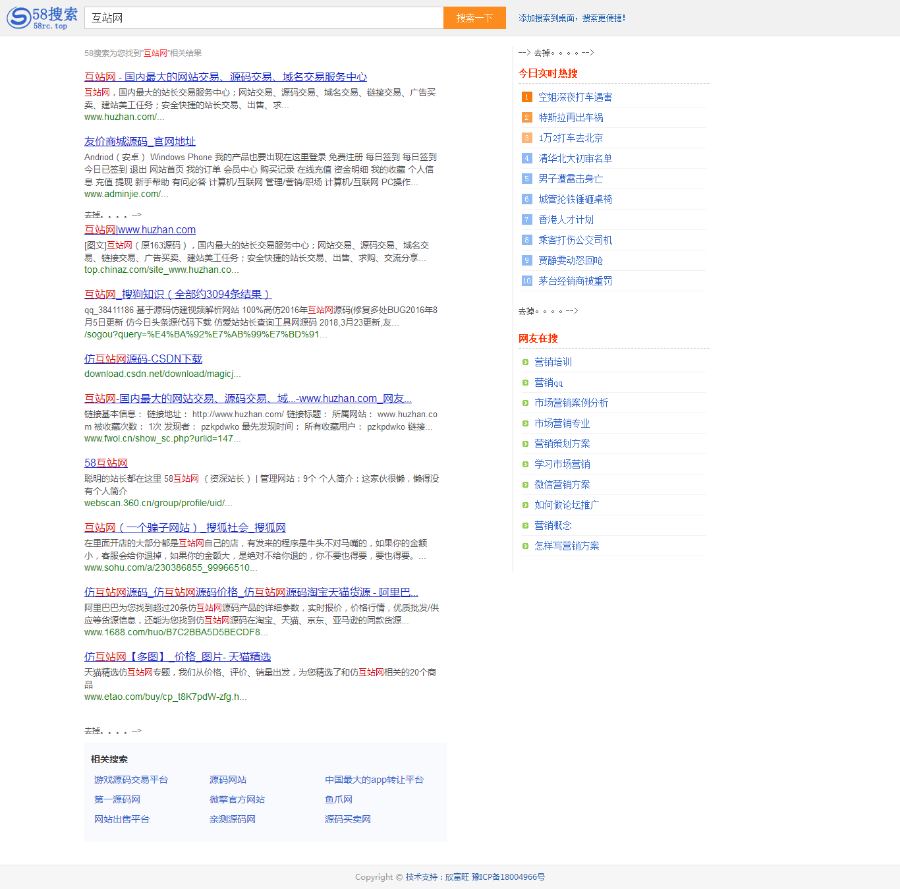Click the 网友在搜 heading
900x889 pixels.
coord(538,339)
